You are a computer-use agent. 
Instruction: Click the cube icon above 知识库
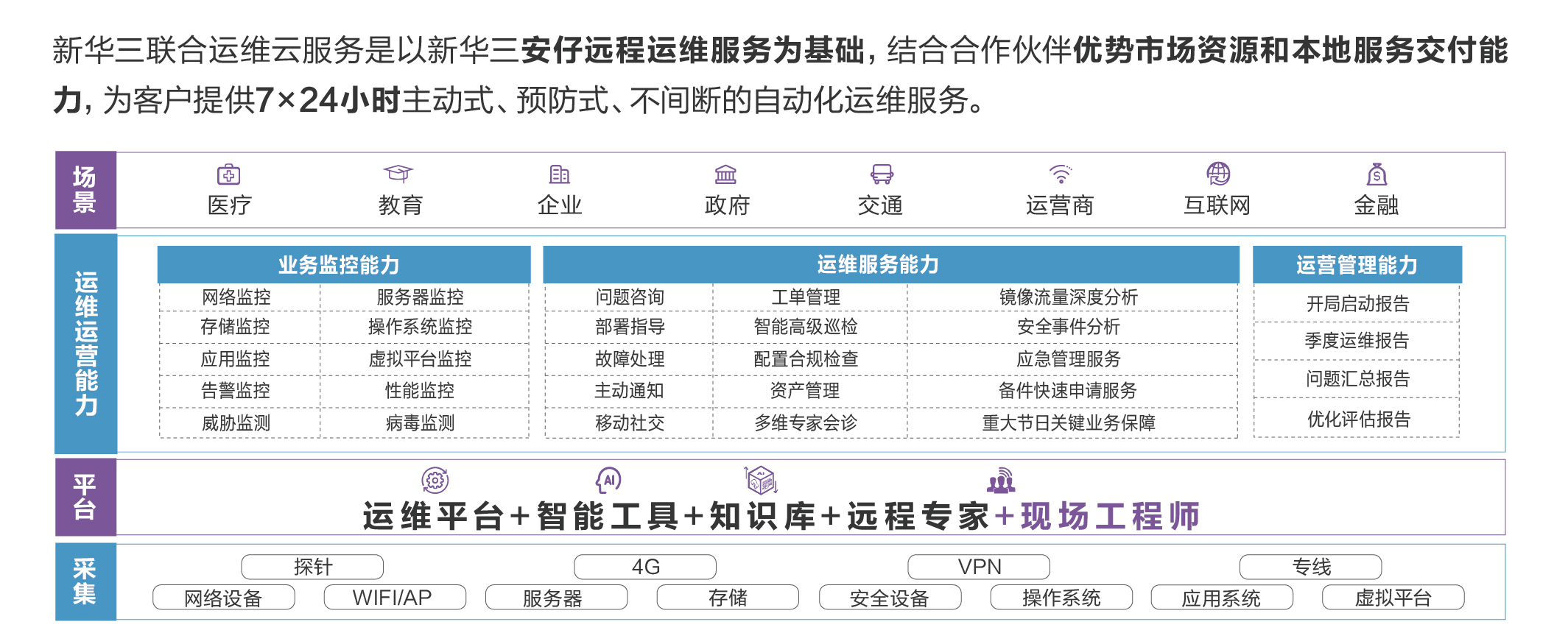[x=761, y=480]
